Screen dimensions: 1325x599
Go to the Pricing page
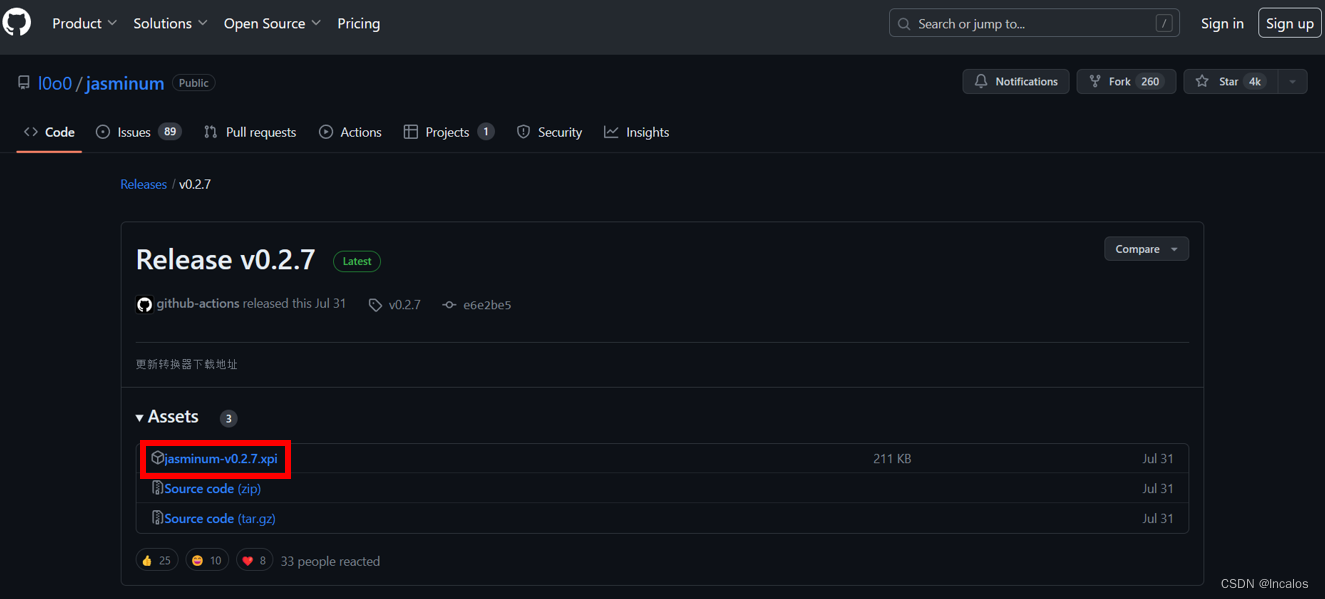click(358, 23)
